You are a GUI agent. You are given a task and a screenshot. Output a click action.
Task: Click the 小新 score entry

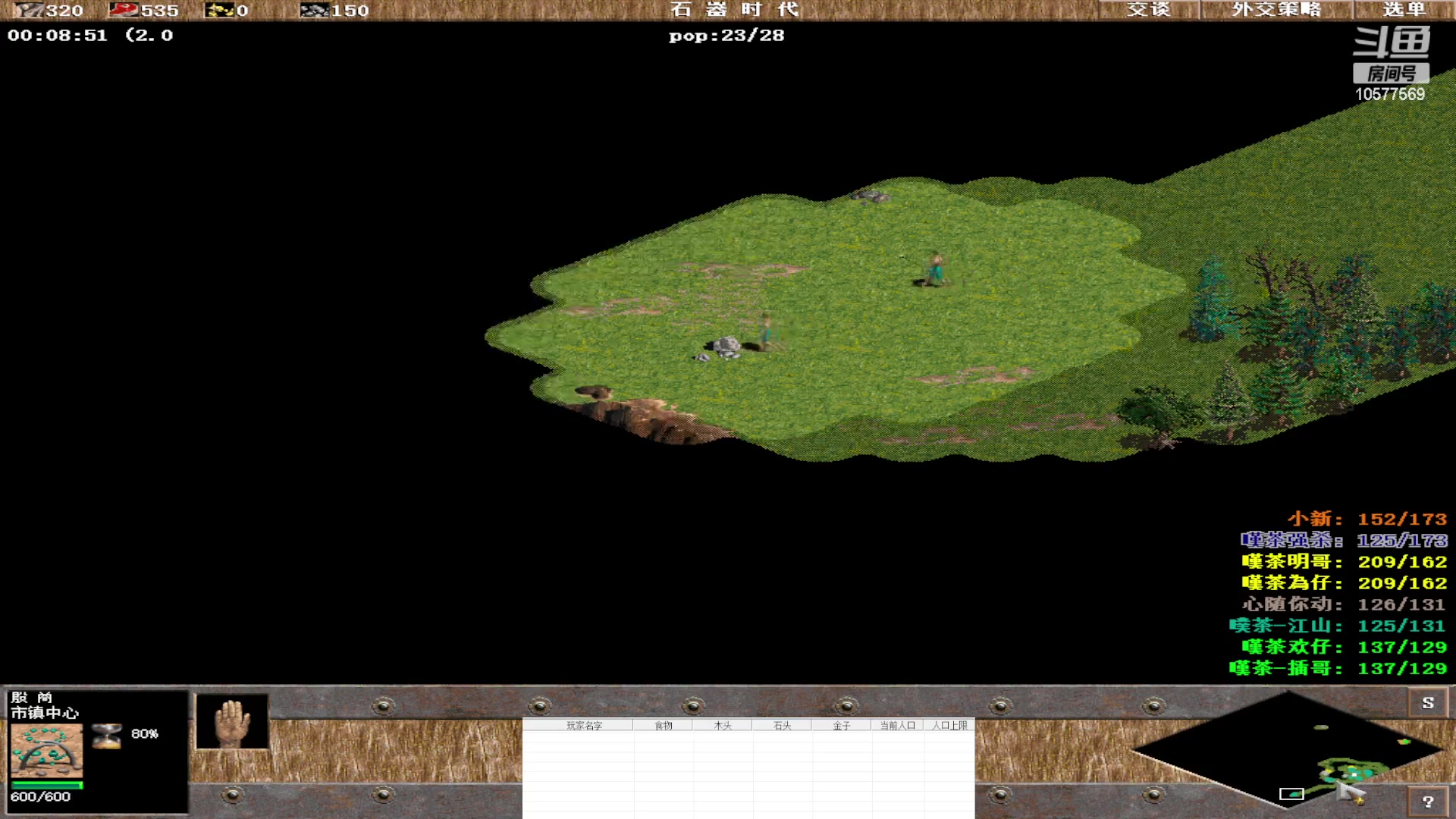click(1367, 519)
